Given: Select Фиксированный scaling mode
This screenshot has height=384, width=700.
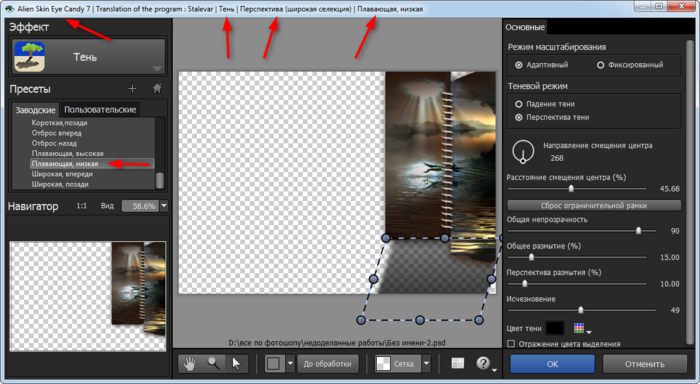Looking at the screenshot, I should pos(600,65).
